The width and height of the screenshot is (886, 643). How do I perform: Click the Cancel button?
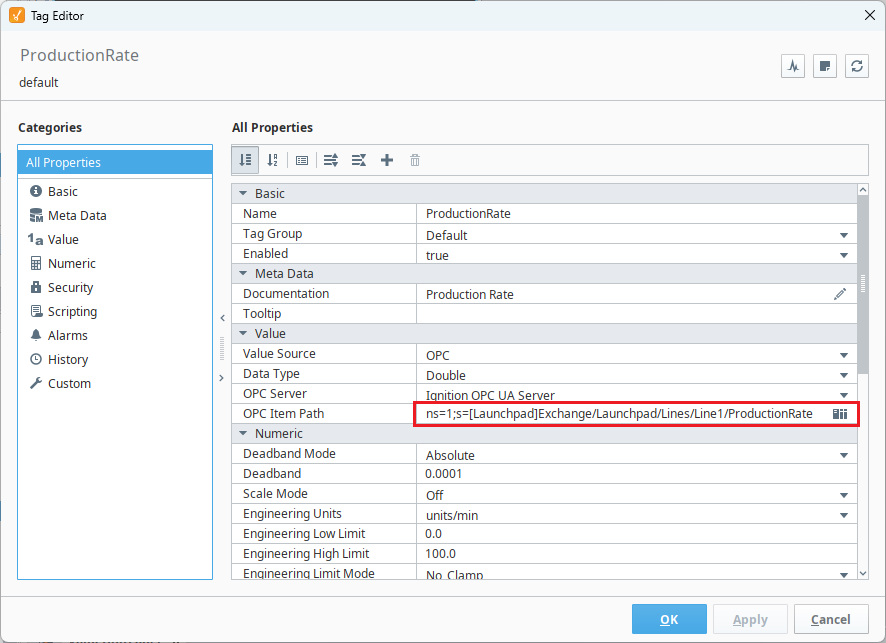830,619
